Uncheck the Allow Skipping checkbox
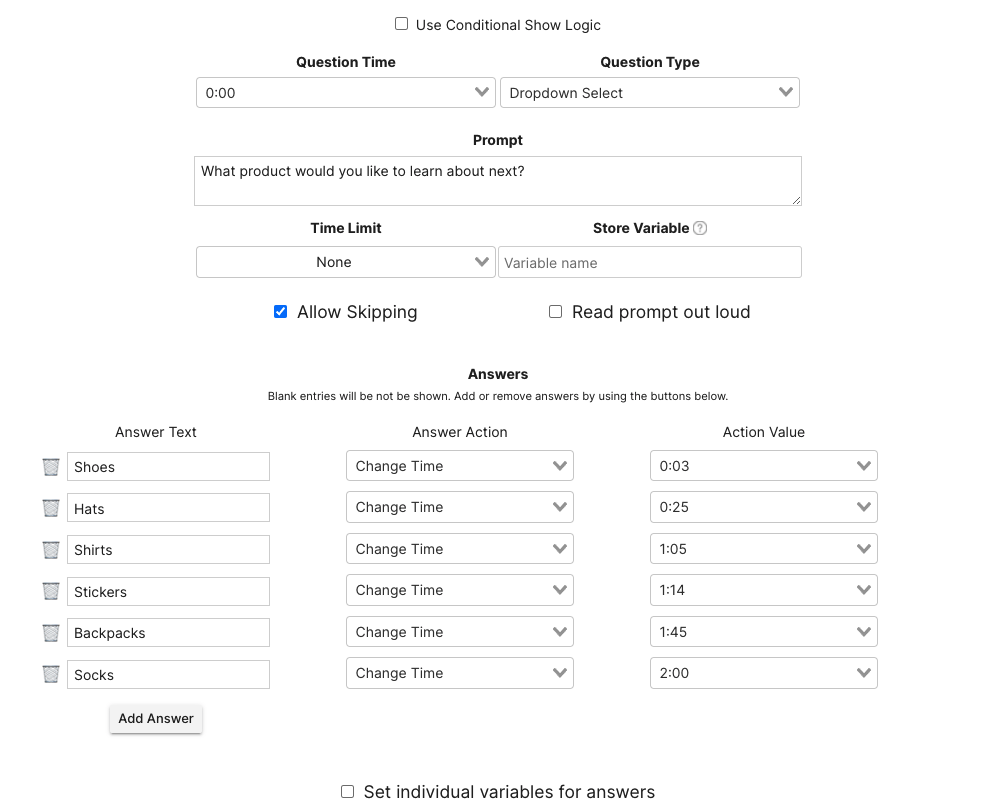 (281, 312)
